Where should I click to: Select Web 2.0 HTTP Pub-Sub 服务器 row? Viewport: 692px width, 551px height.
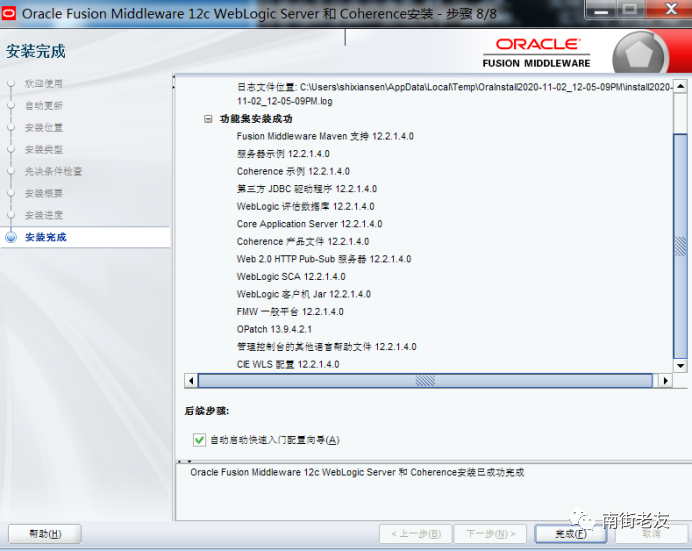[x=324, y=259]
